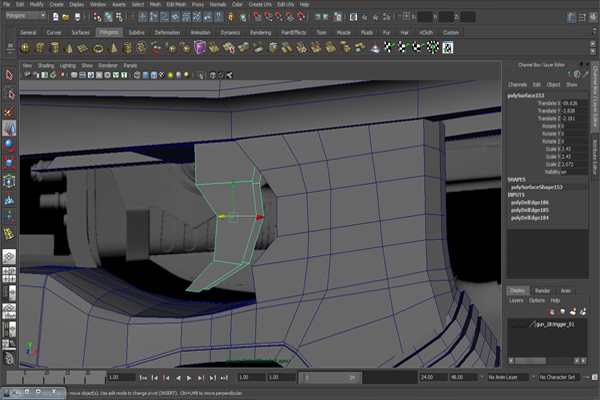
Task: Toggle snap to points magnet
Action: pos(279,17)
